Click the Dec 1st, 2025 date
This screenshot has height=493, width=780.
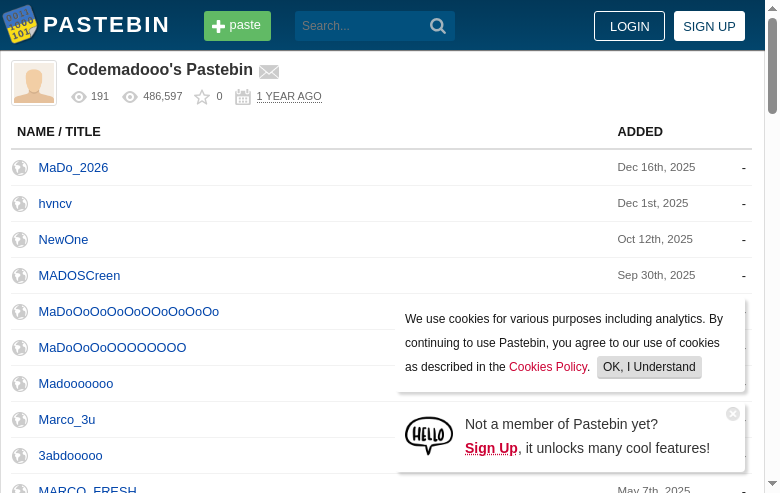(653, 203)
